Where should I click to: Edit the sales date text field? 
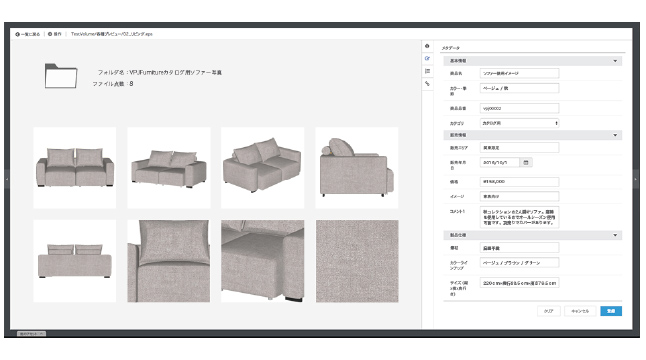click(x=499, y=162)
